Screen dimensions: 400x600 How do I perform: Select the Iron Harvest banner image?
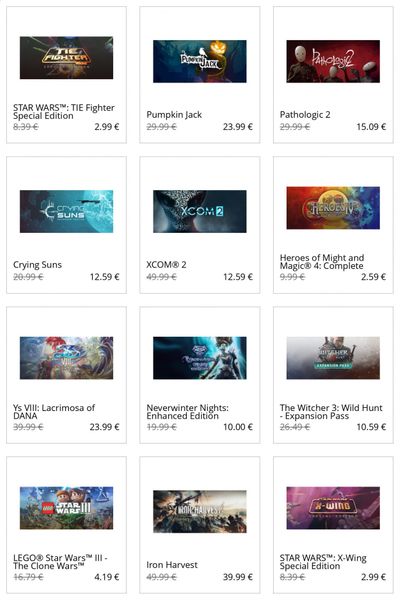pyautogui.click(x=199, y=511)
